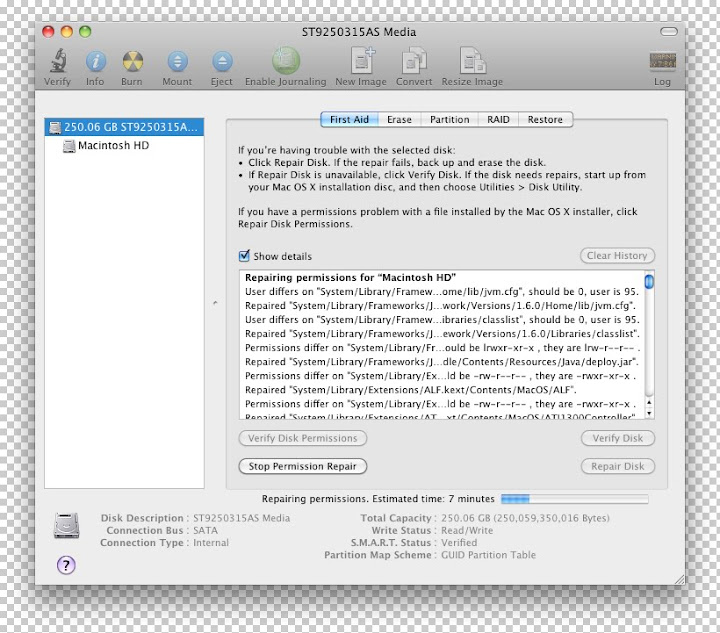Viewport: 720px width, 633px height.
Task: Click the Repair Disk button
Action: [618, 466]
